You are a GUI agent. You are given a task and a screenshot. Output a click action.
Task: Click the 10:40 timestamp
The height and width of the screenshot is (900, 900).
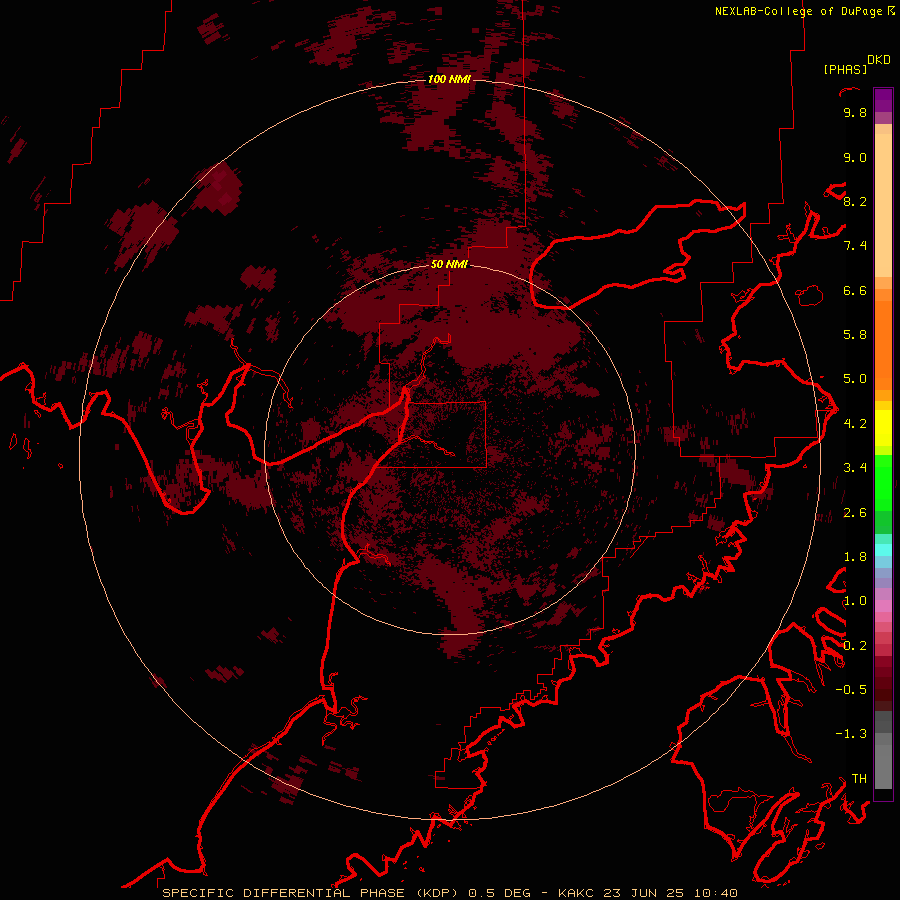(715, 893)
